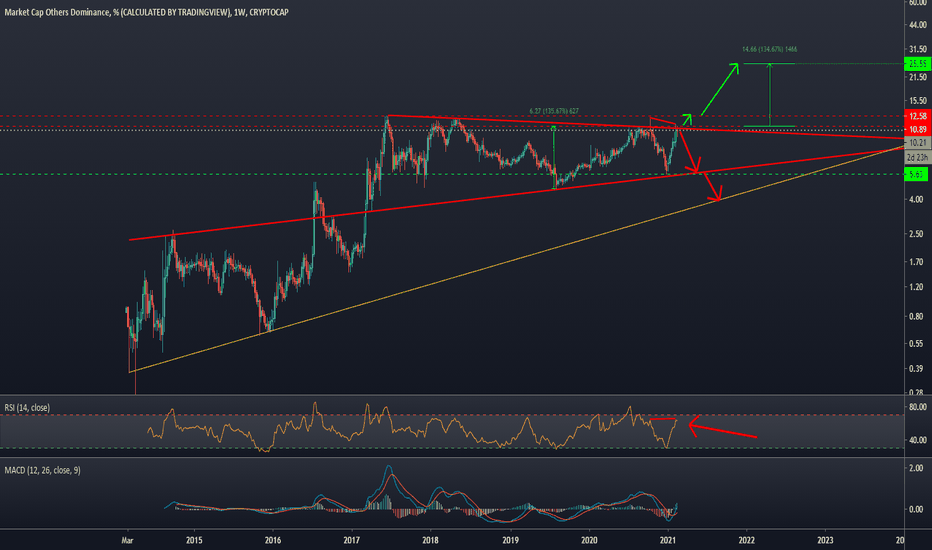Click the RSI 40.00 axis value
The image size is (932, 550).
coord(917,440)
